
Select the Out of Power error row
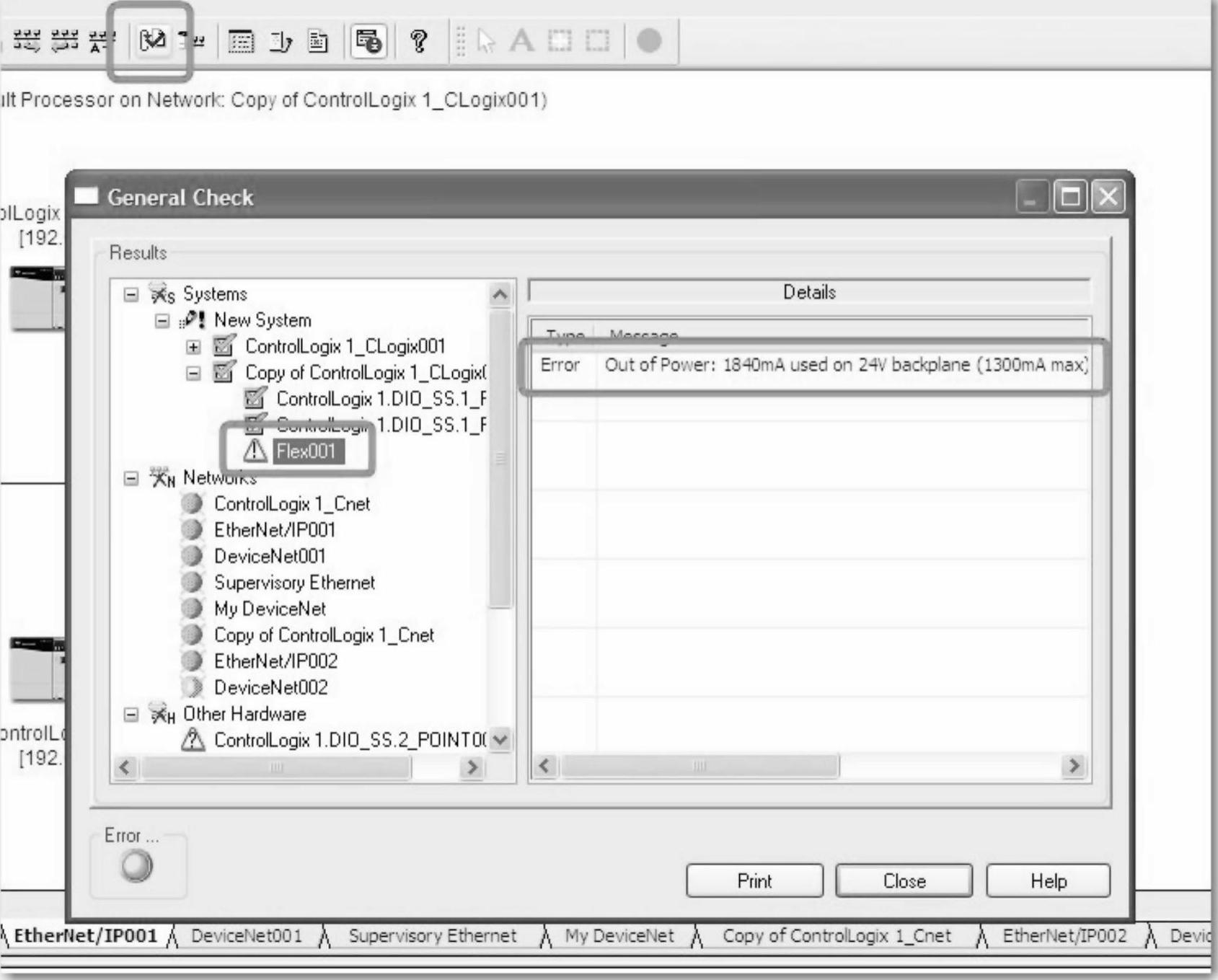click(x=811, y=365)
